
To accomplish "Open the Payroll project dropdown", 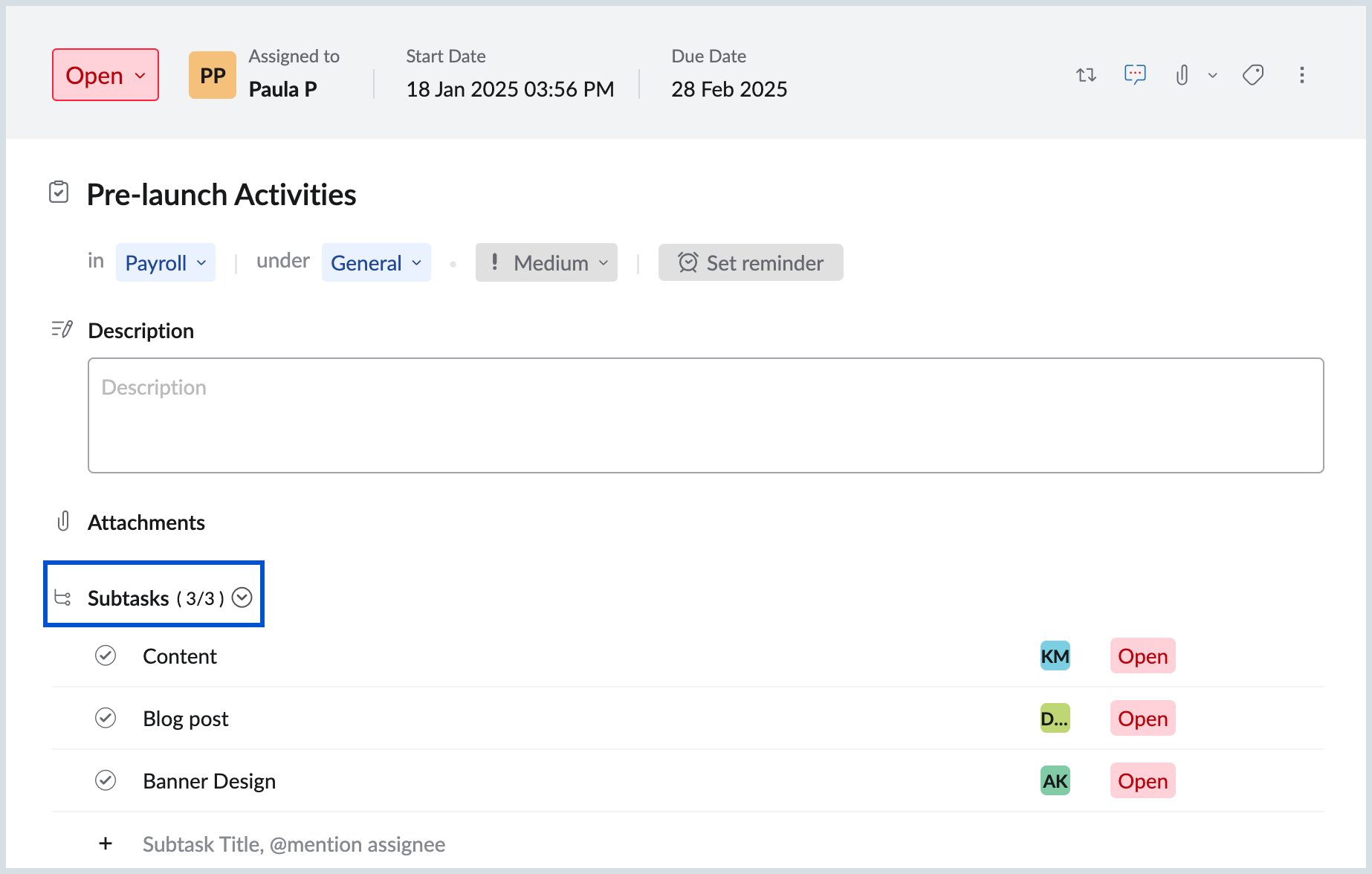I will (x=166, y=262).
